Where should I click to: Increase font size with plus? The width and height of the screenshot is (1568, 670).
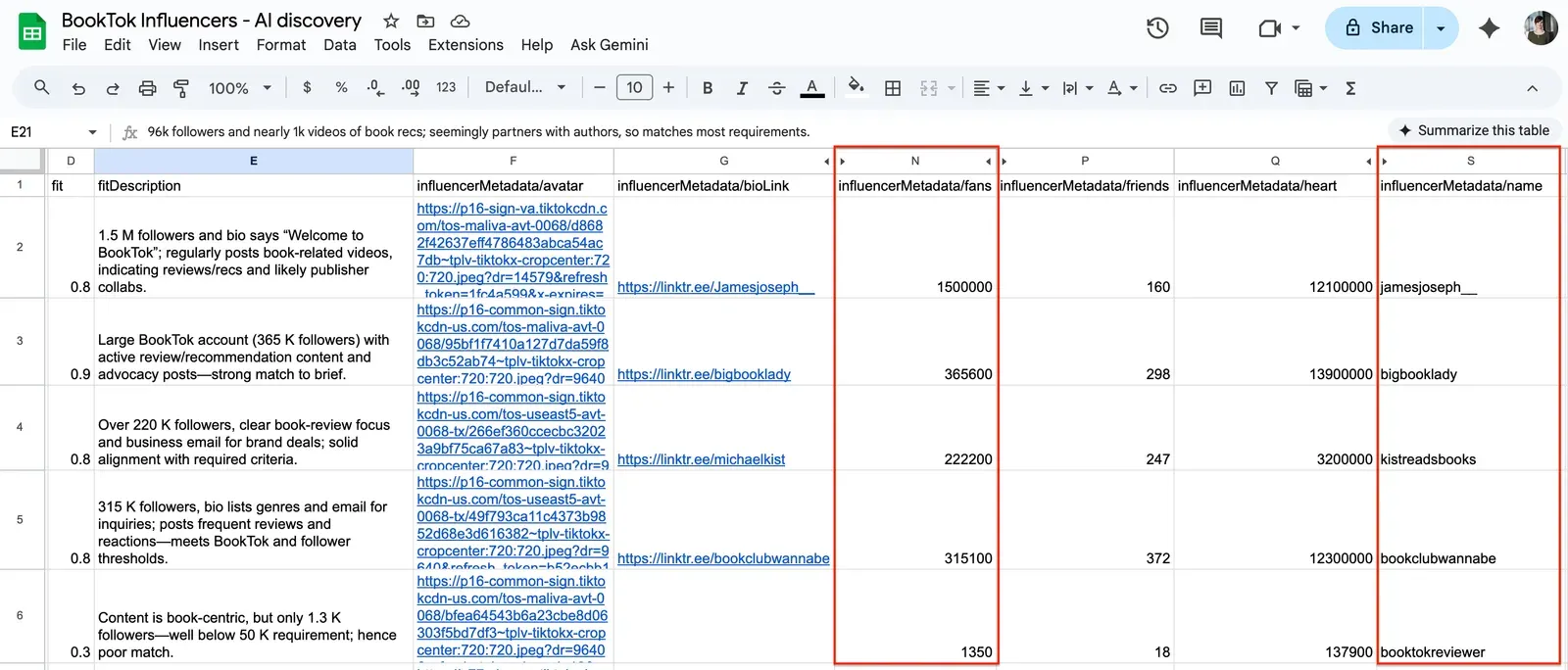668,87
